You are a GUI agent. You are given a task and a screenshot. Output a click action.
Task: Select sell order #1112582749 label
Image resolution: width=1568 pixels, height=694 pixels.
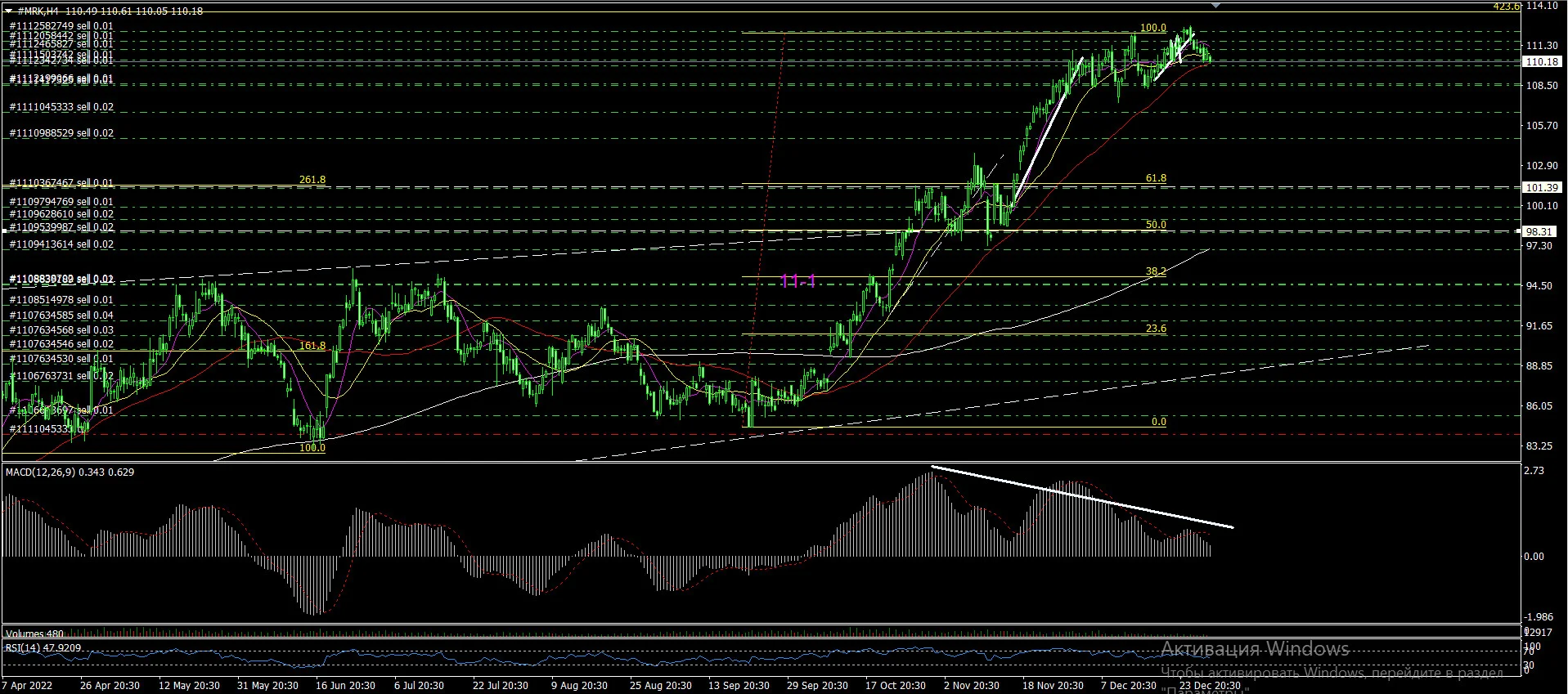(x=61, y=26)
